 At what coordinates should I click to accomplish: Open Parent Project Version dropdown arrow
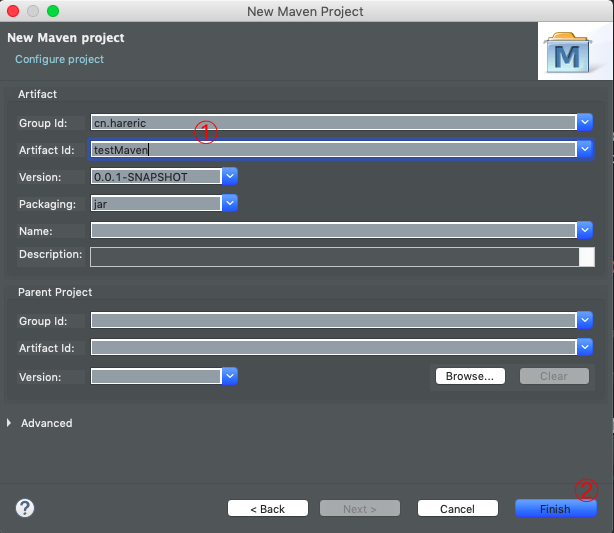click(x=230, y=376)
